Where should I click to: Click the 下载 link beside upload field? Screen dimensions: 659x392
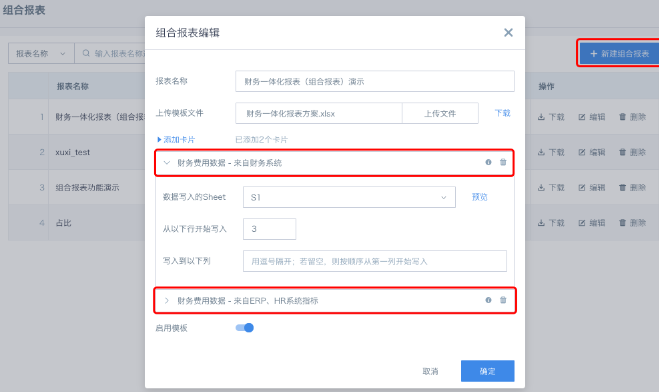pos(502,113)
